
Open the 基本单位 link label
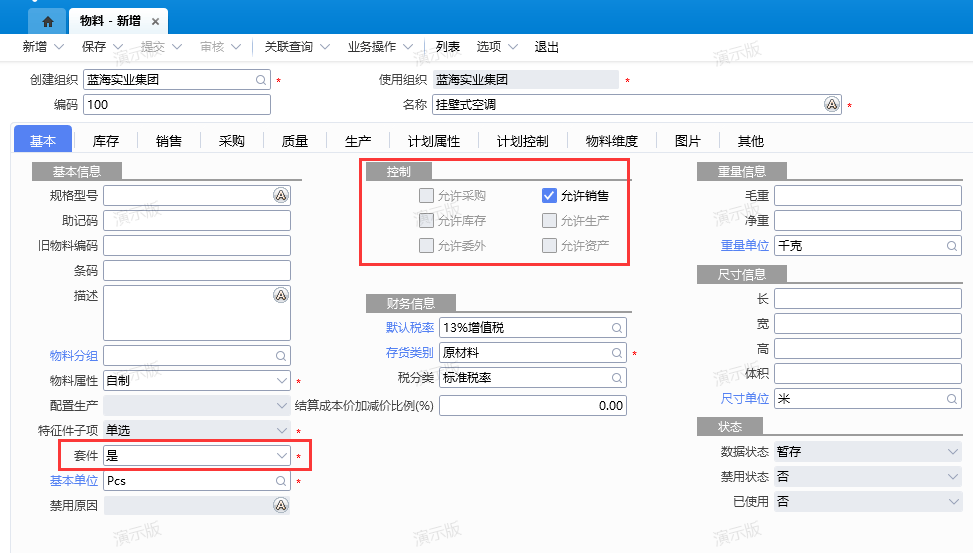click(x=74, y=480)
